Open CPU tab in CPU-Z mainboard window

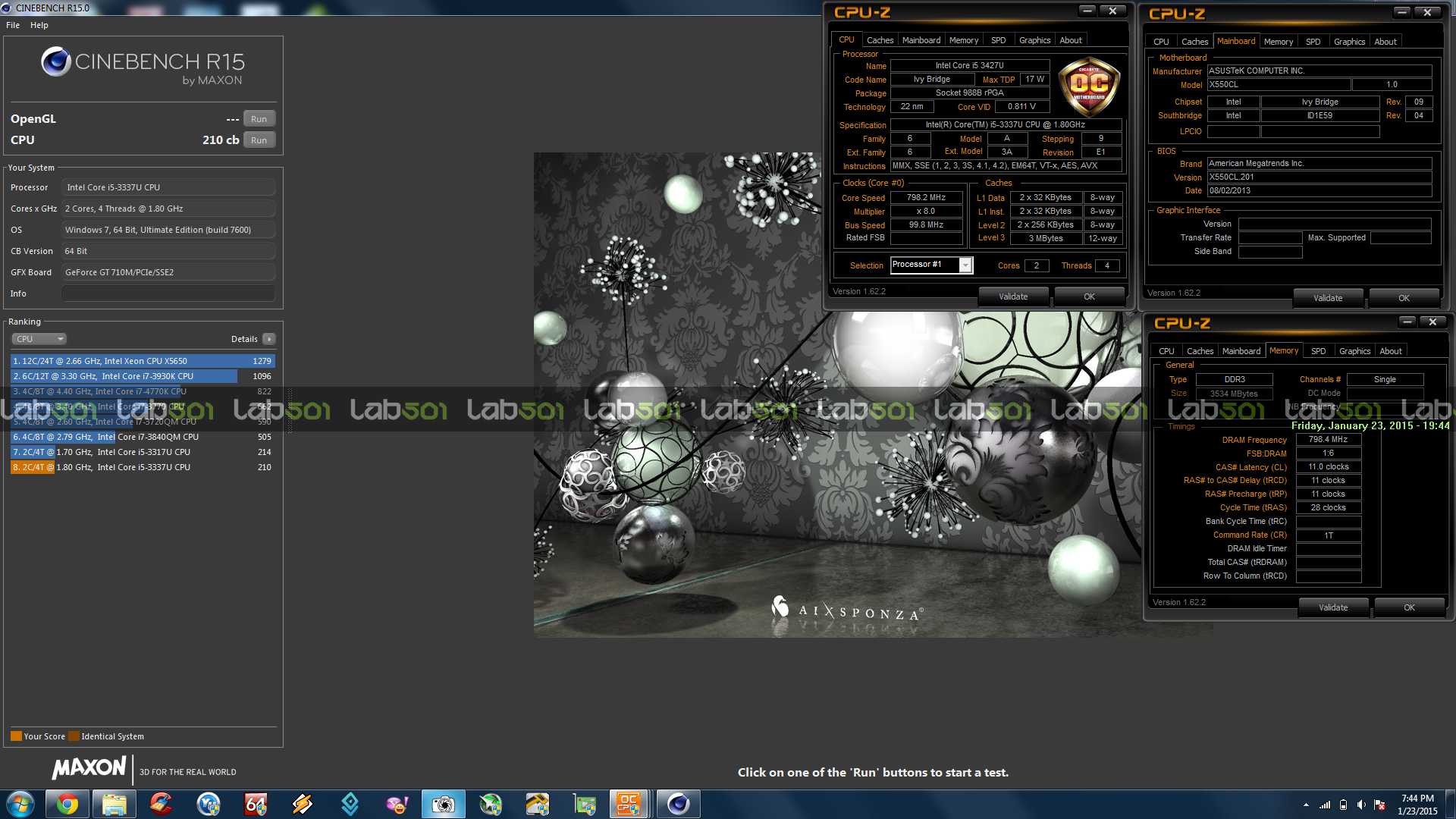tap(1161, 42)
